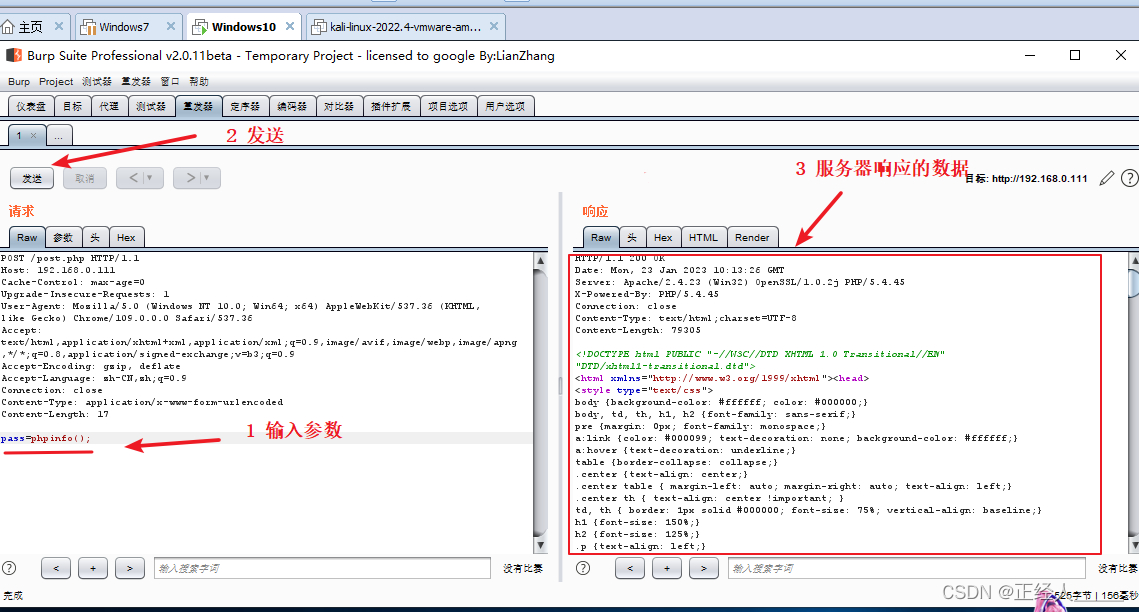Close the 主页 tab

(59, 26)
